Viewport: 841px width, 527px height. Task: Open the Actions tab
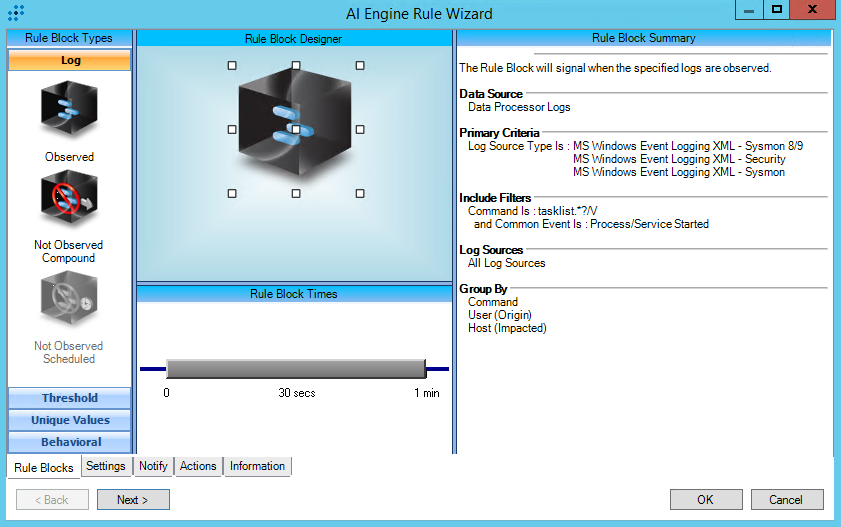pos(198,466)
